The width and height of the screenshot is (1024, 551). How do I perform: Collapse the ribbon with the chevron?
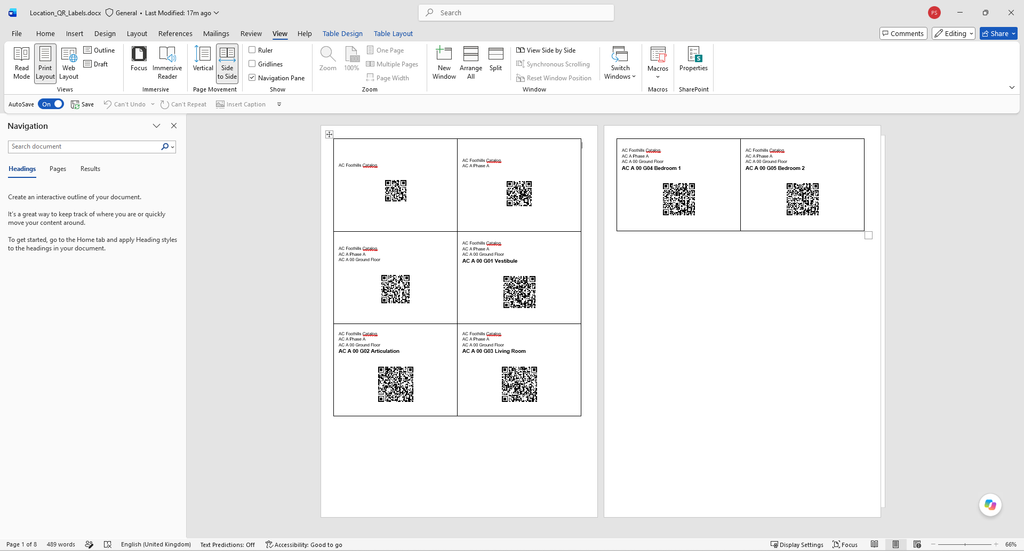point(1012,87)
